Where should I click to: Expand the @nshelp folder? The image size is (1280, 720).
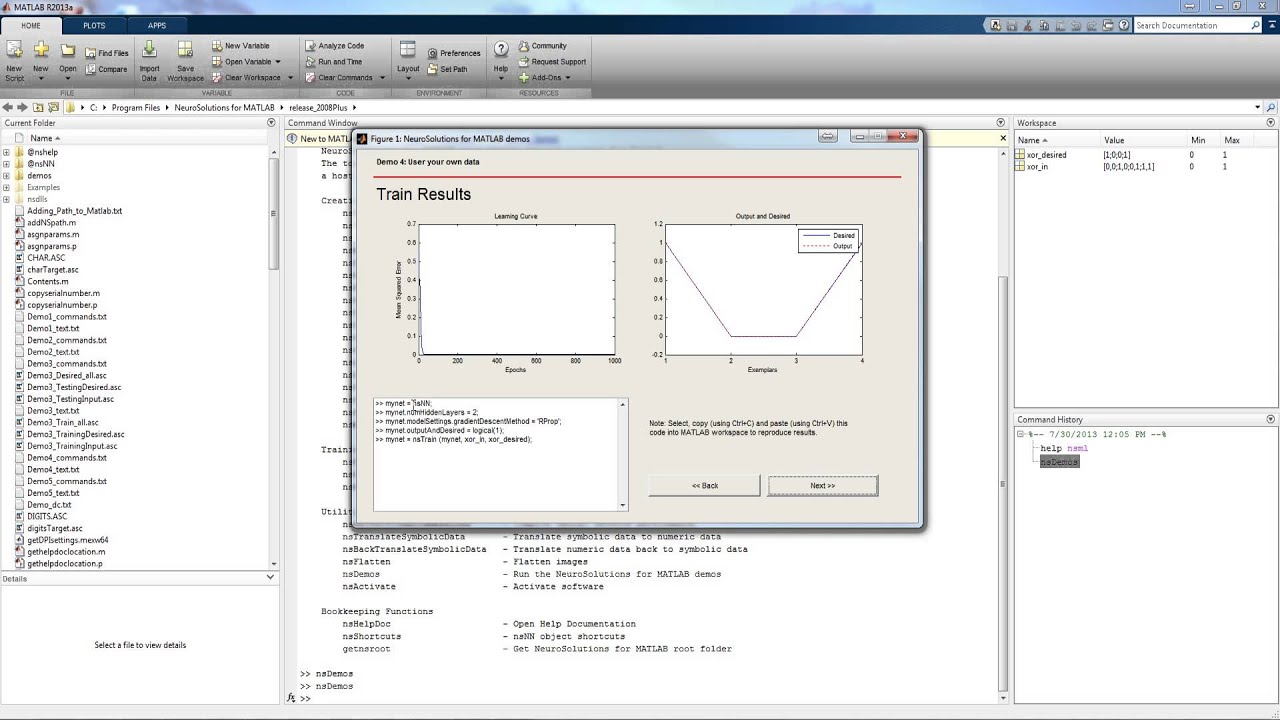pyautogui.click(x=6, y=152)
